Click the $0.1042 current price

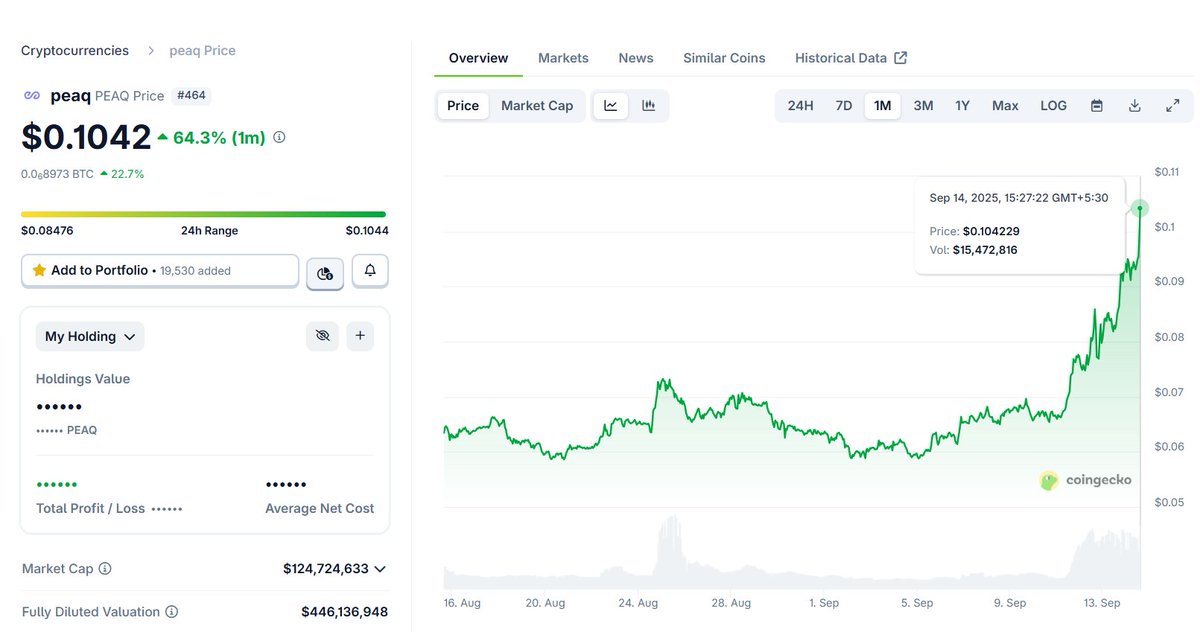click(86, 137)
